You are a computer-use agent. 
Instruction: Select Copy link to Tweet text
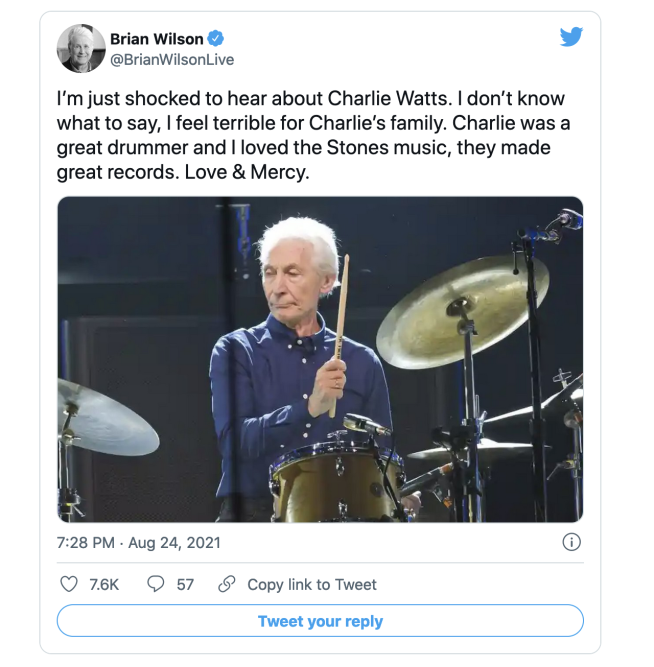pos(312,584)
